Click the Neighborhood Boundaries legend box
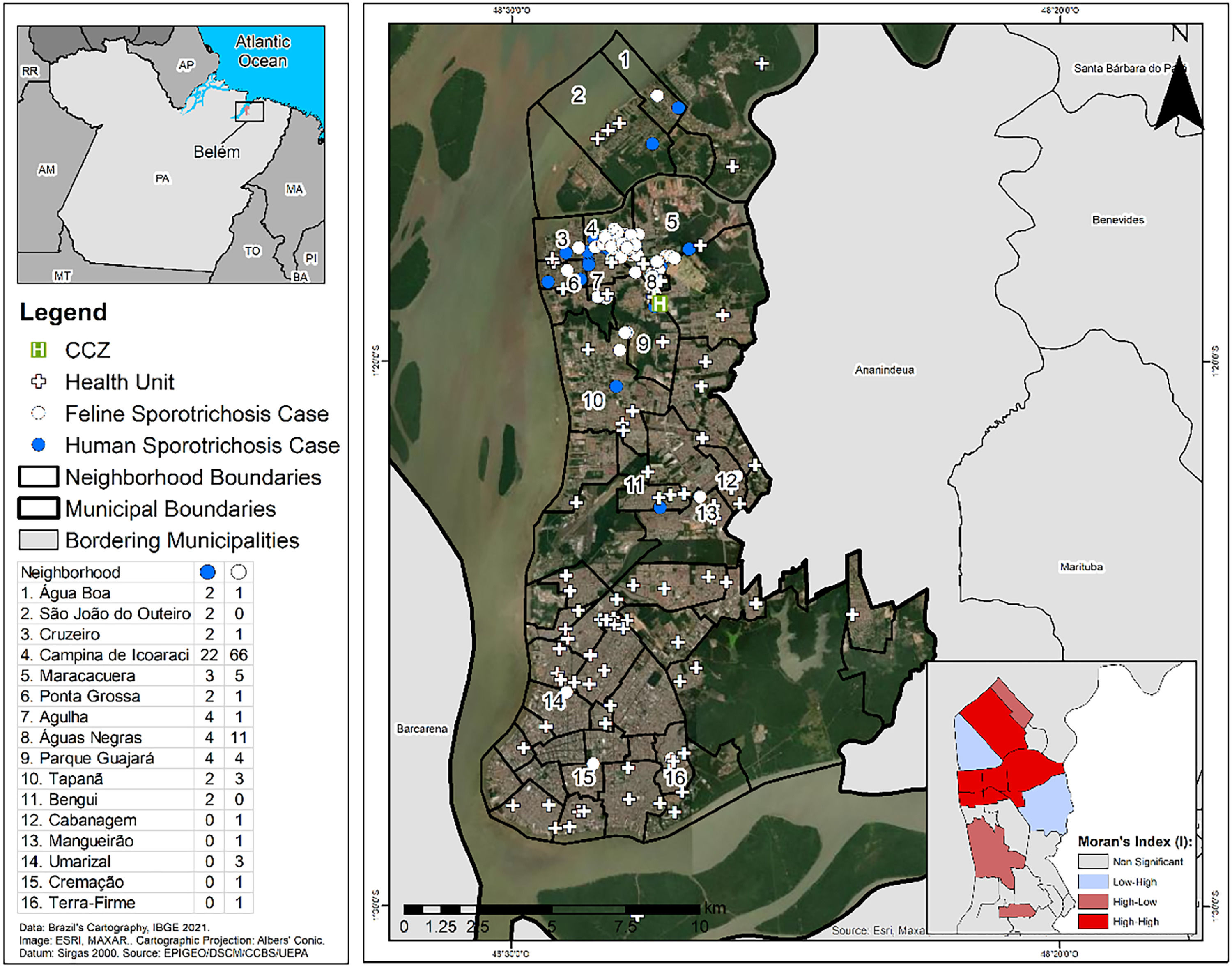Screen dimensions: 1232x968 coord(39,477)
